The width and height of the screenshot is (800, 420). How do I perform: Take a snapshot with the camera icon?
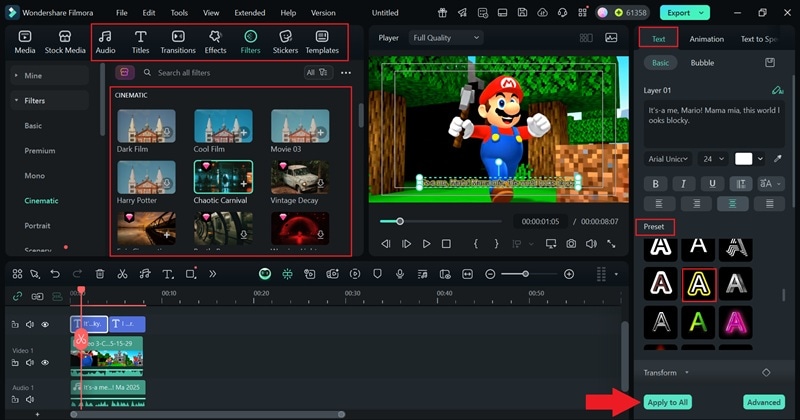click(570, 244)
